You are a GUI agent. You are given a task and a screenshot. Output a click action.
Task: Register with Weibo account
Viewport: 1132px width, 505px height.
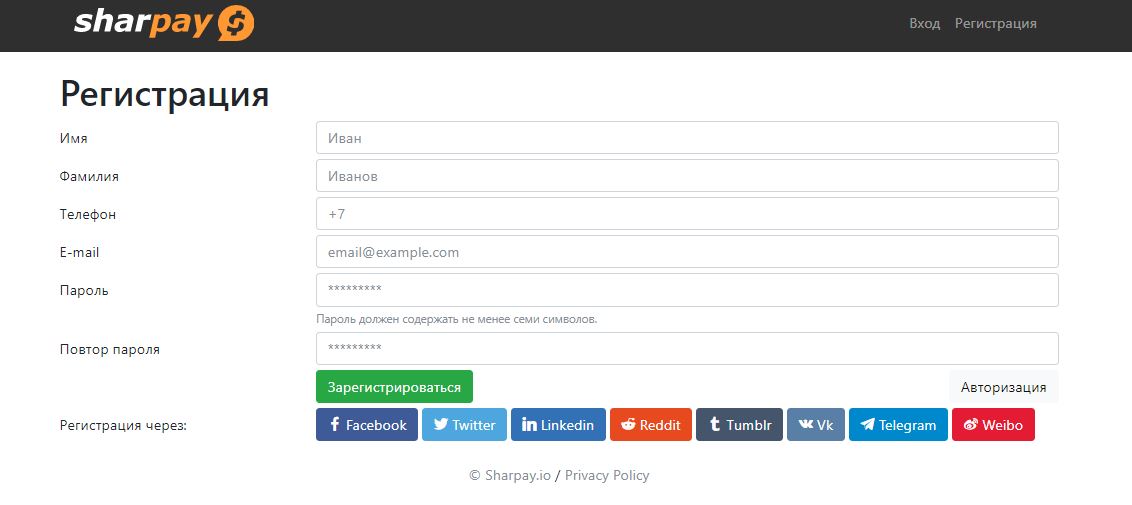click(993, 425)
